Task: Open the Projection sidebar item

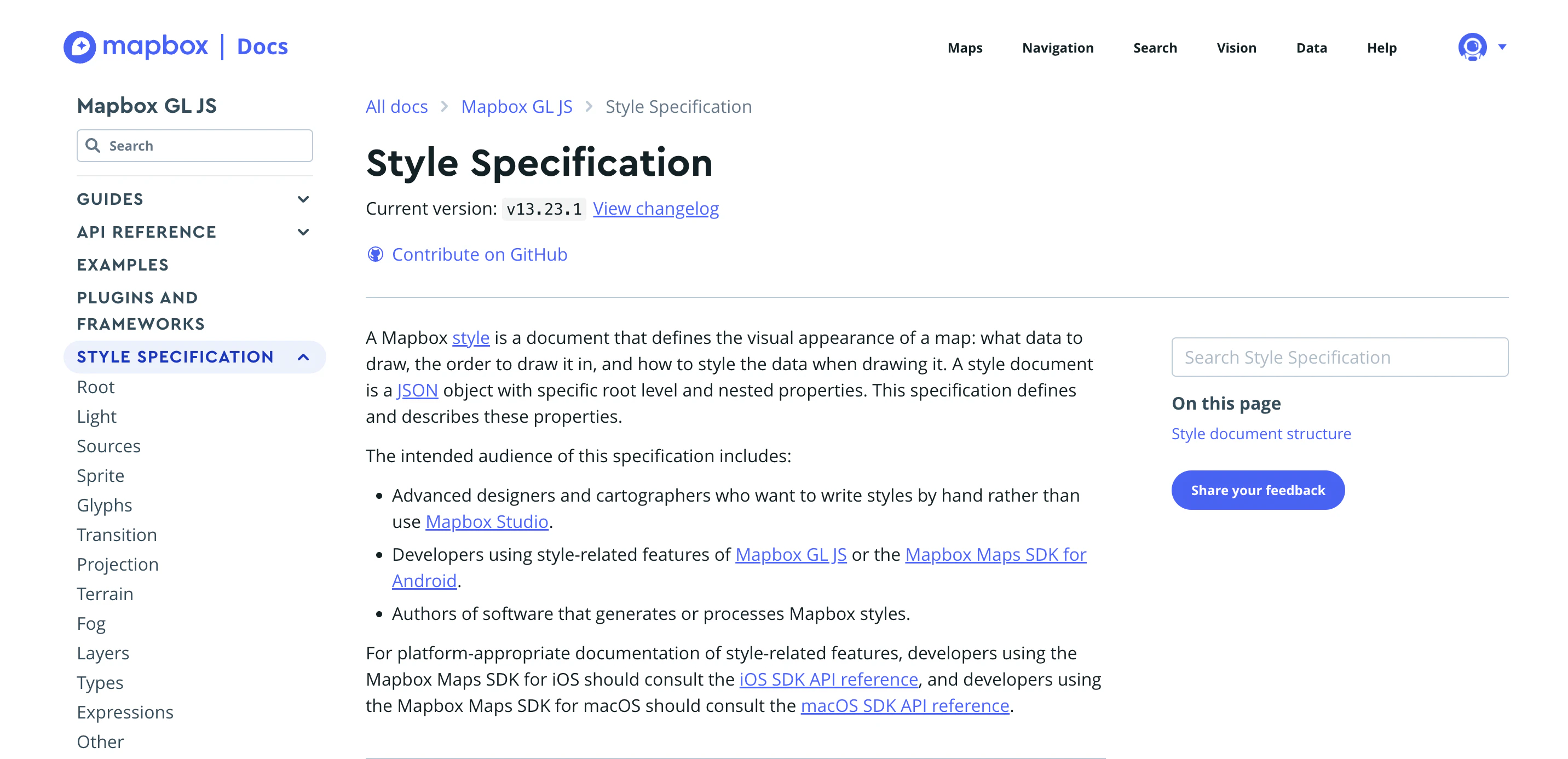Action: [x=118, y=564]
